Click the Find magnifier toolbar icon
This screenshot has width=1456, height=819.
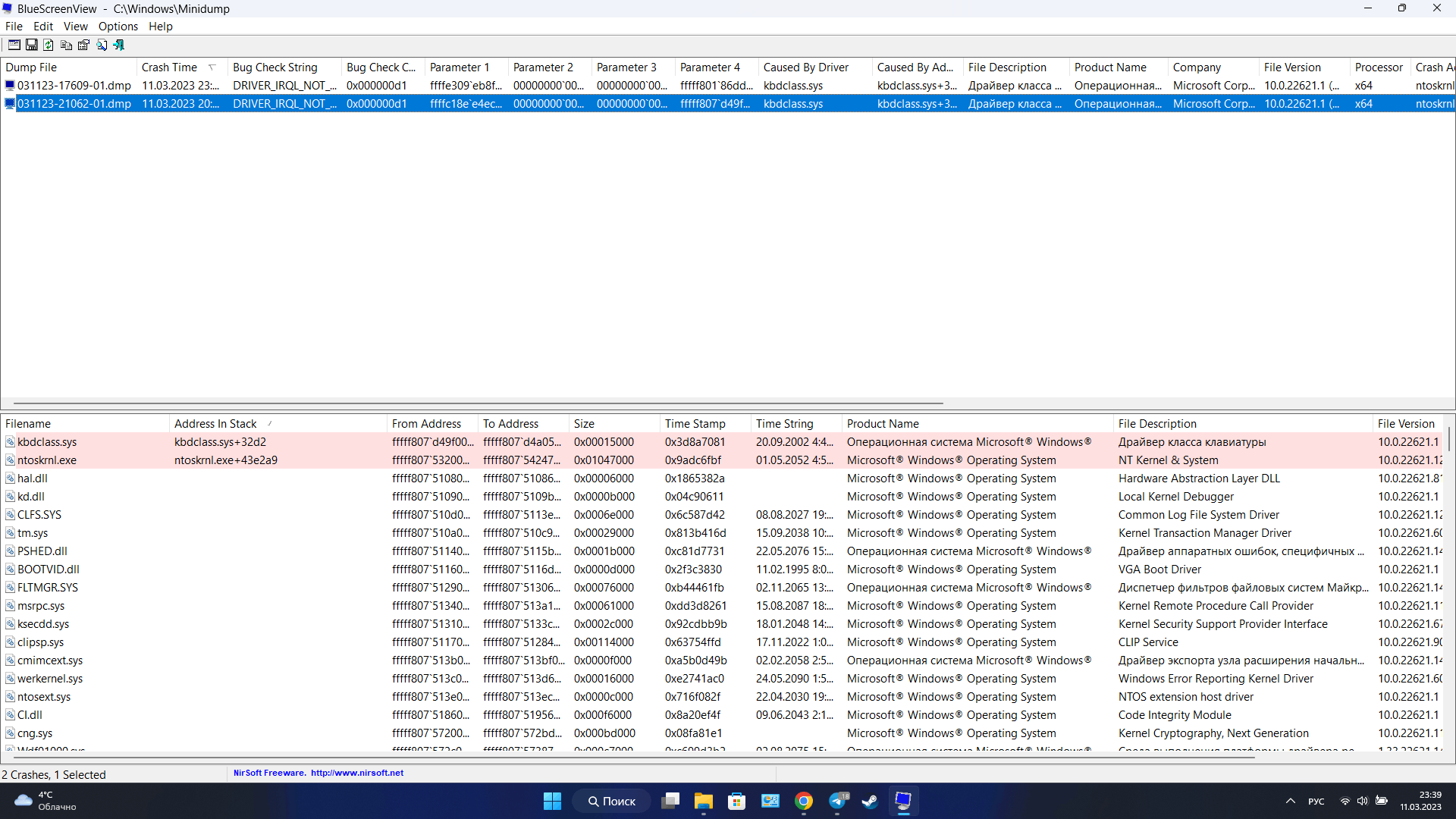[x=102, y=45]
